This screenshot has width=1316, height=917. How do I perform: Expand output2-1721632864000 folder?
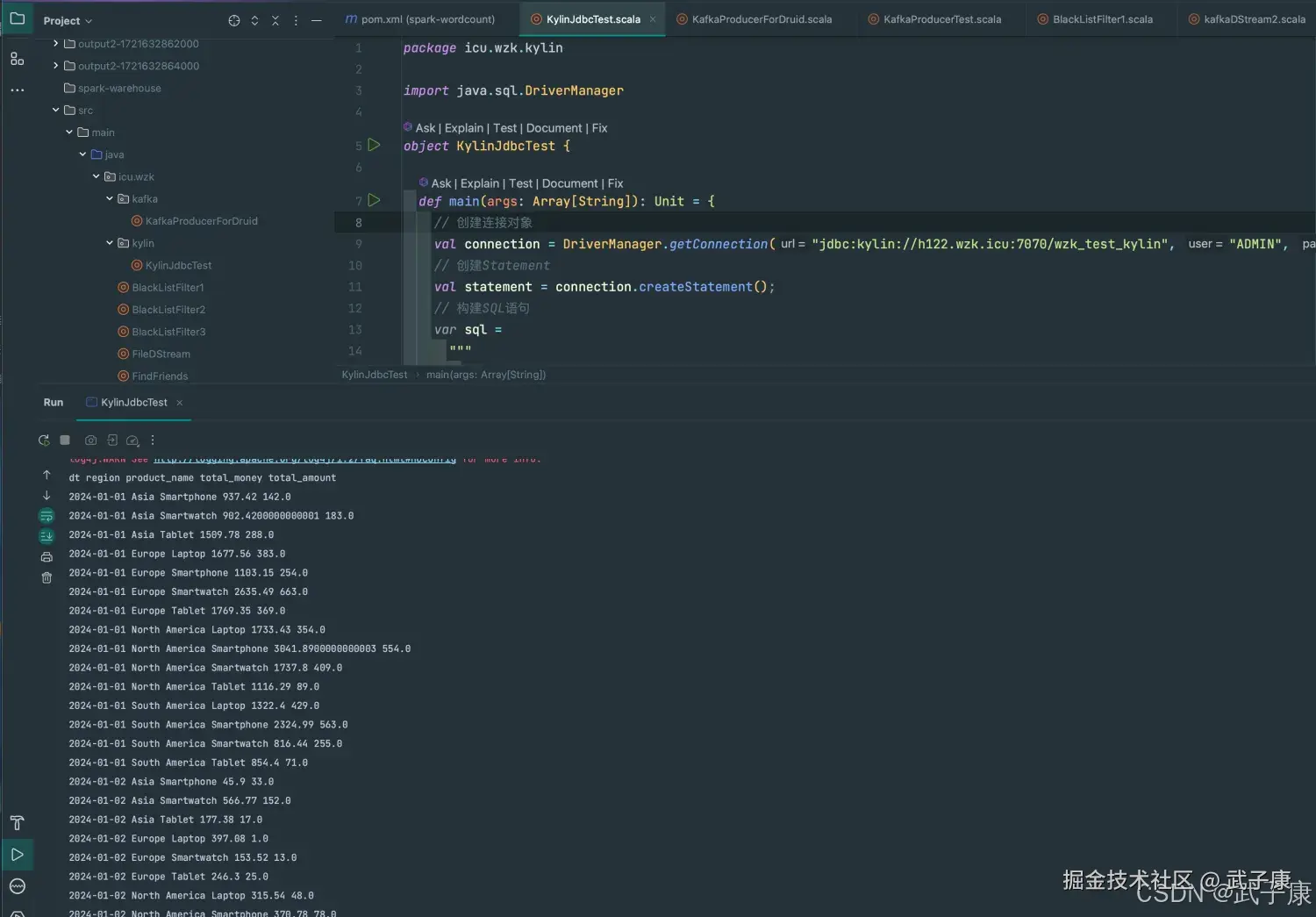[56, 65]
